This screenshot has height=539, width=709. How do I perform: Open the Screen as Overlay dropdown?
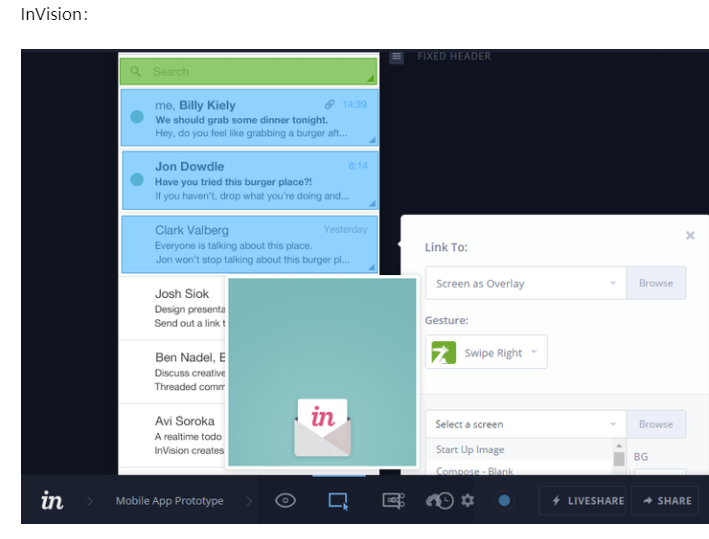click(x=525, y=283)
